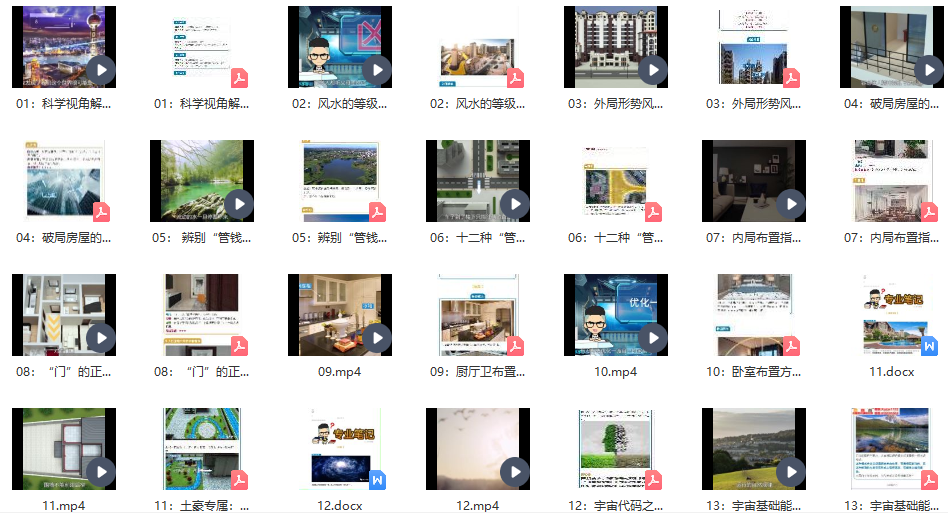Select the 02：风水的等级 PDF thumbnail
The height and width of the screenshot is (515, 948).
coord(478,47)
